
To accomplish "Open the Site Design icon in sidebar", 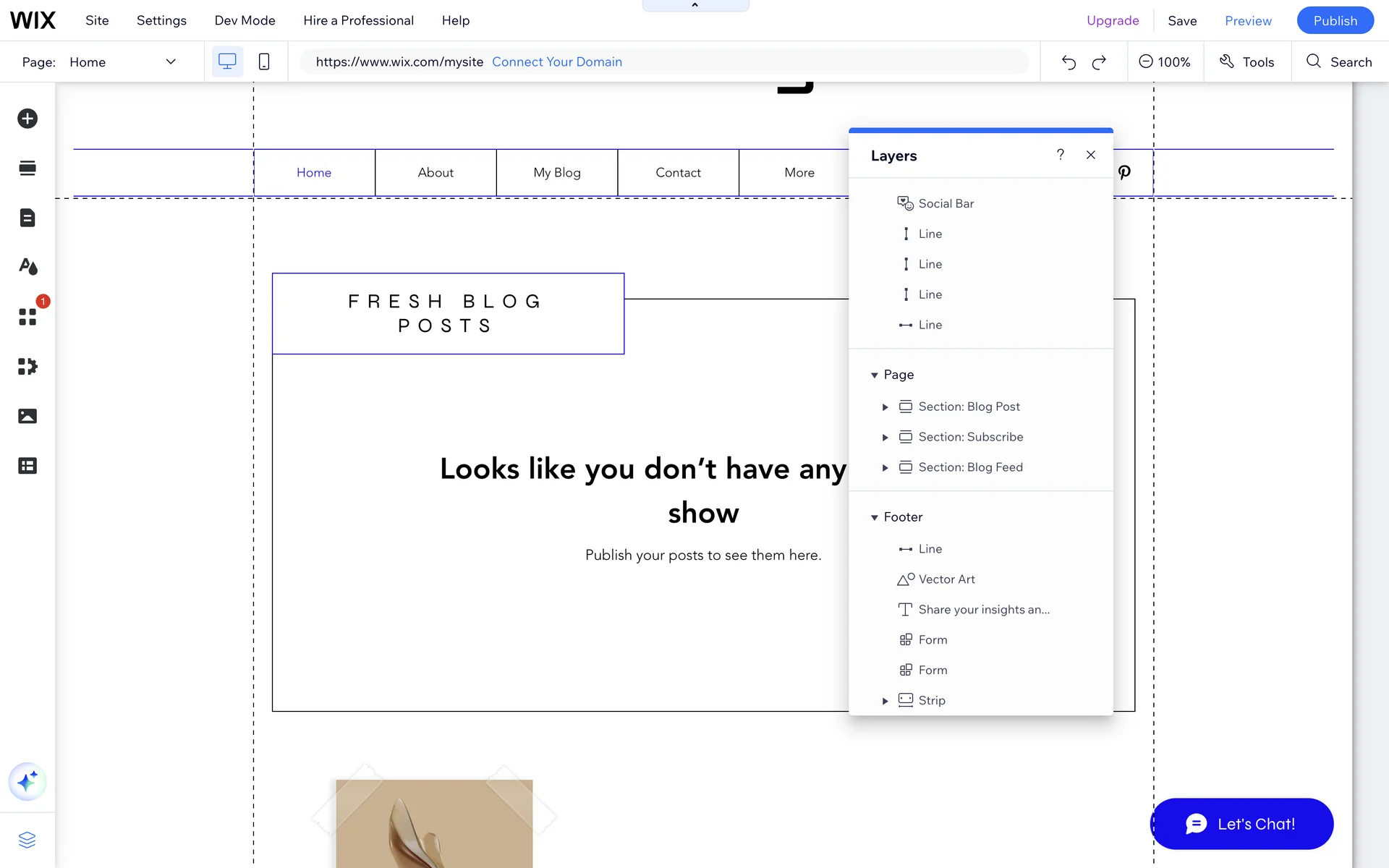I will 27,267.
